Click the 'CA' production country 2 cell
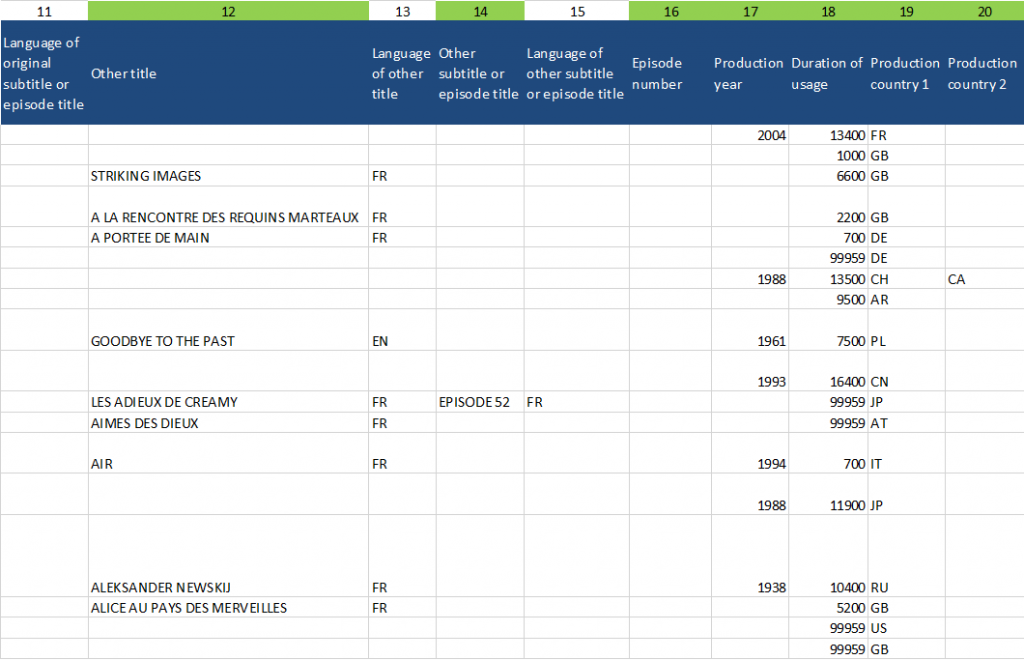The image size is (1024, 660). tap(957, 279)
